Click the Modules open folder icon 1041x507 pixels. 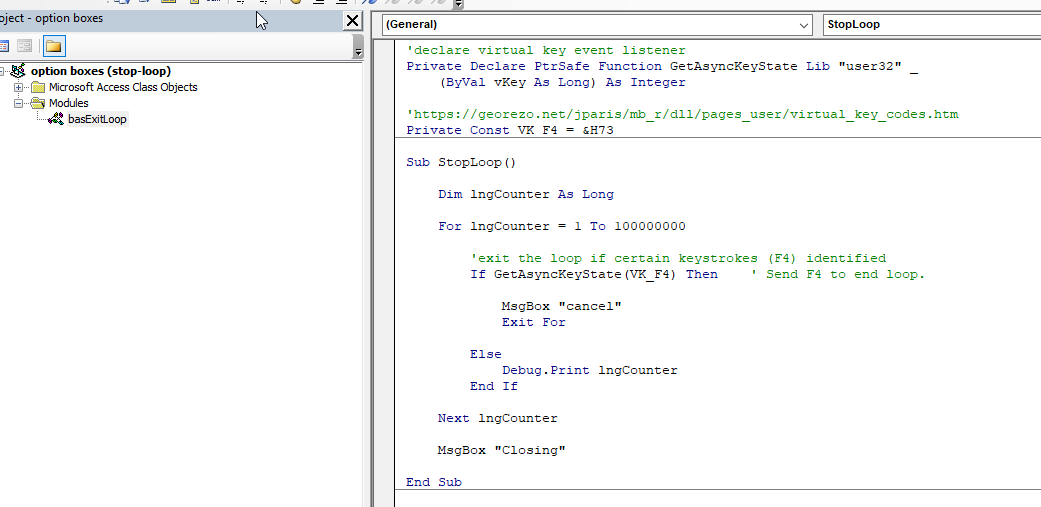click(38, 103)
